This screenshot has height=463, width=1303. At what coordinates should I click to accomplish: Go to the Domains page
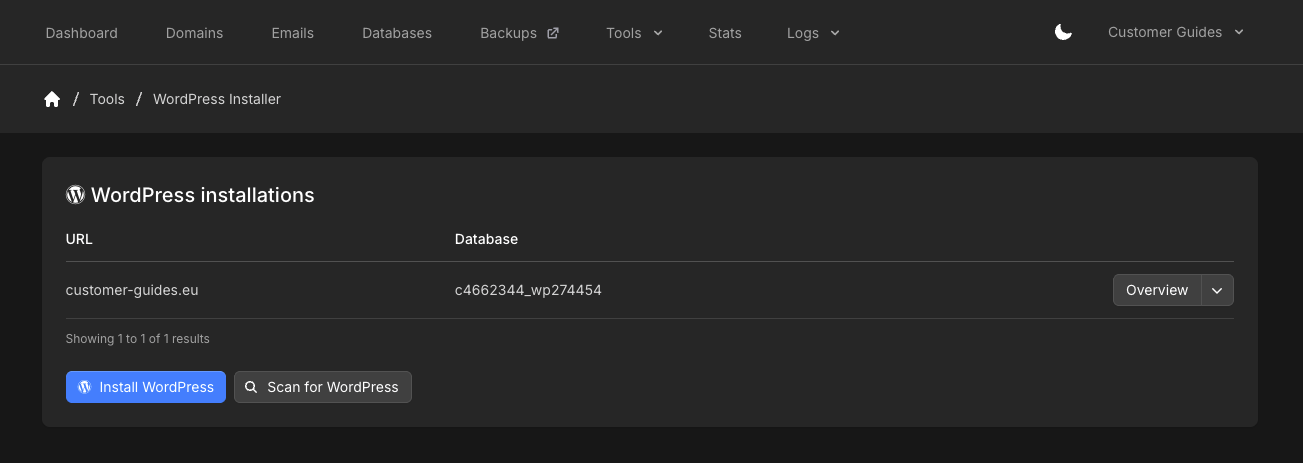click(x=195, y=33)
